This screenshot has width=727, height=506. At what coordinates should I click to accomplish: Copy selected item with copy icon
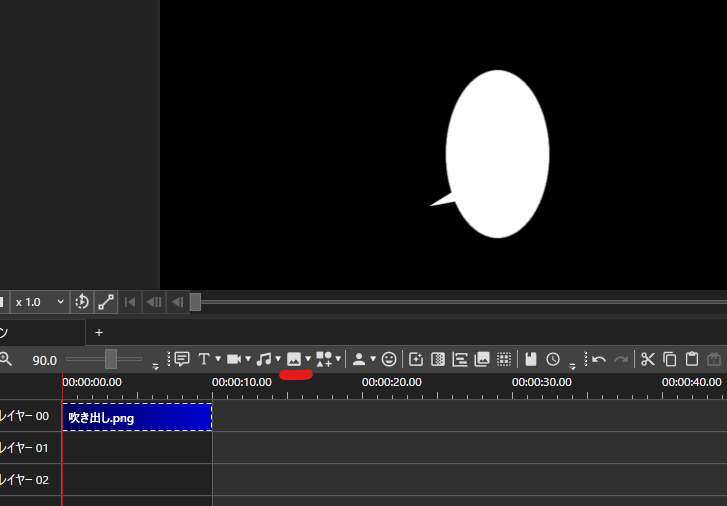point(670,359)
